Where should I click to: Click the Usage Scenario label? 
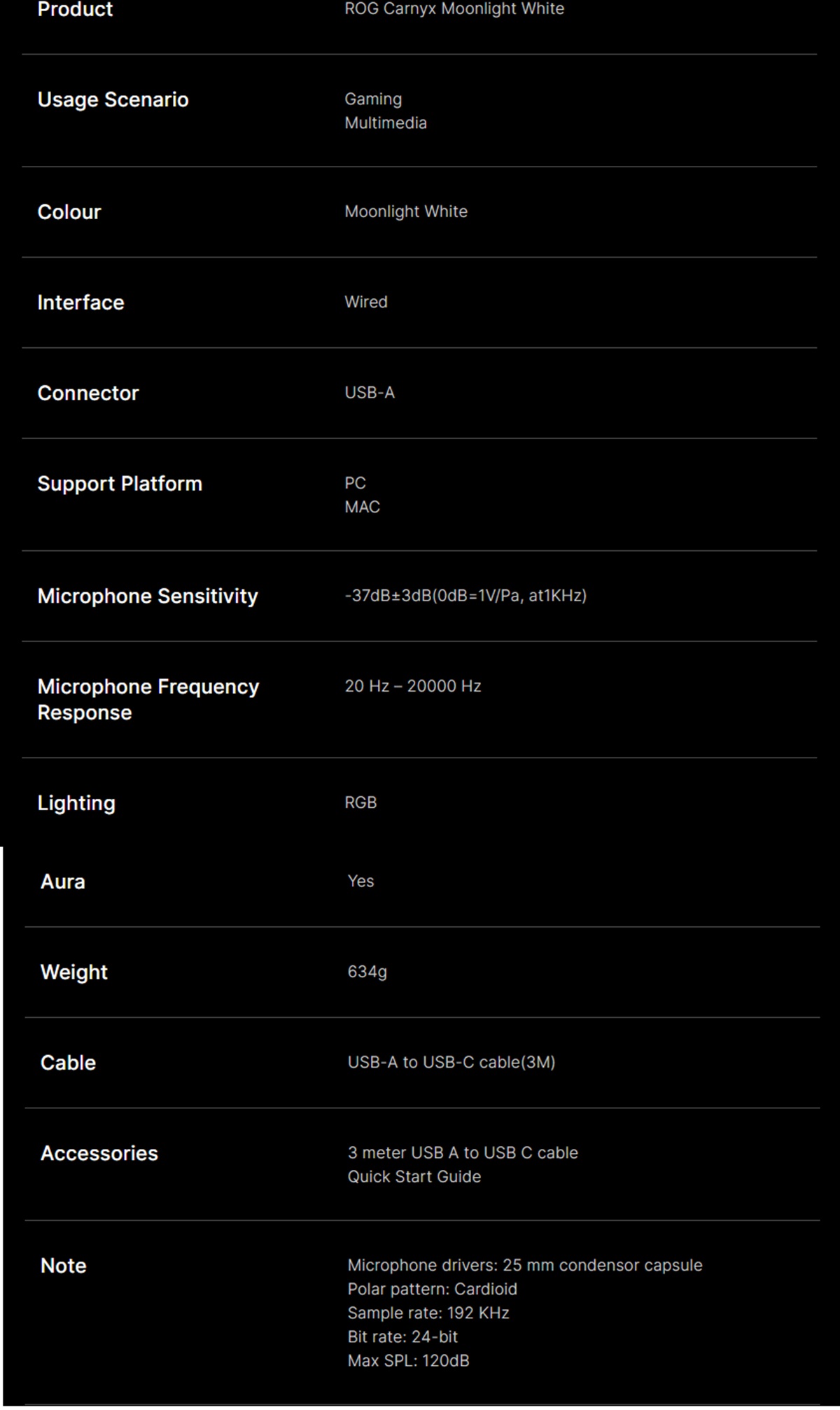tap(113, 99)
